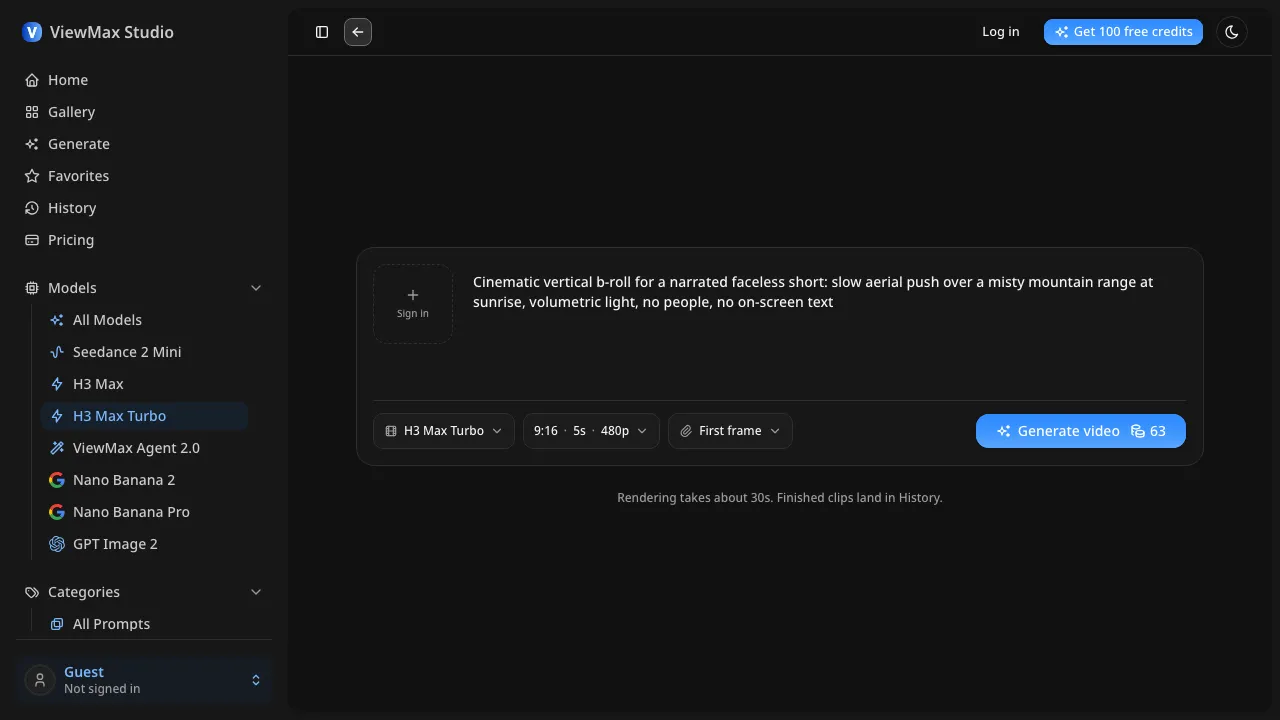This screenshot has width=1280, height=720.
Task: Select Seedance 2 Mini model
Action: (144, 352)
